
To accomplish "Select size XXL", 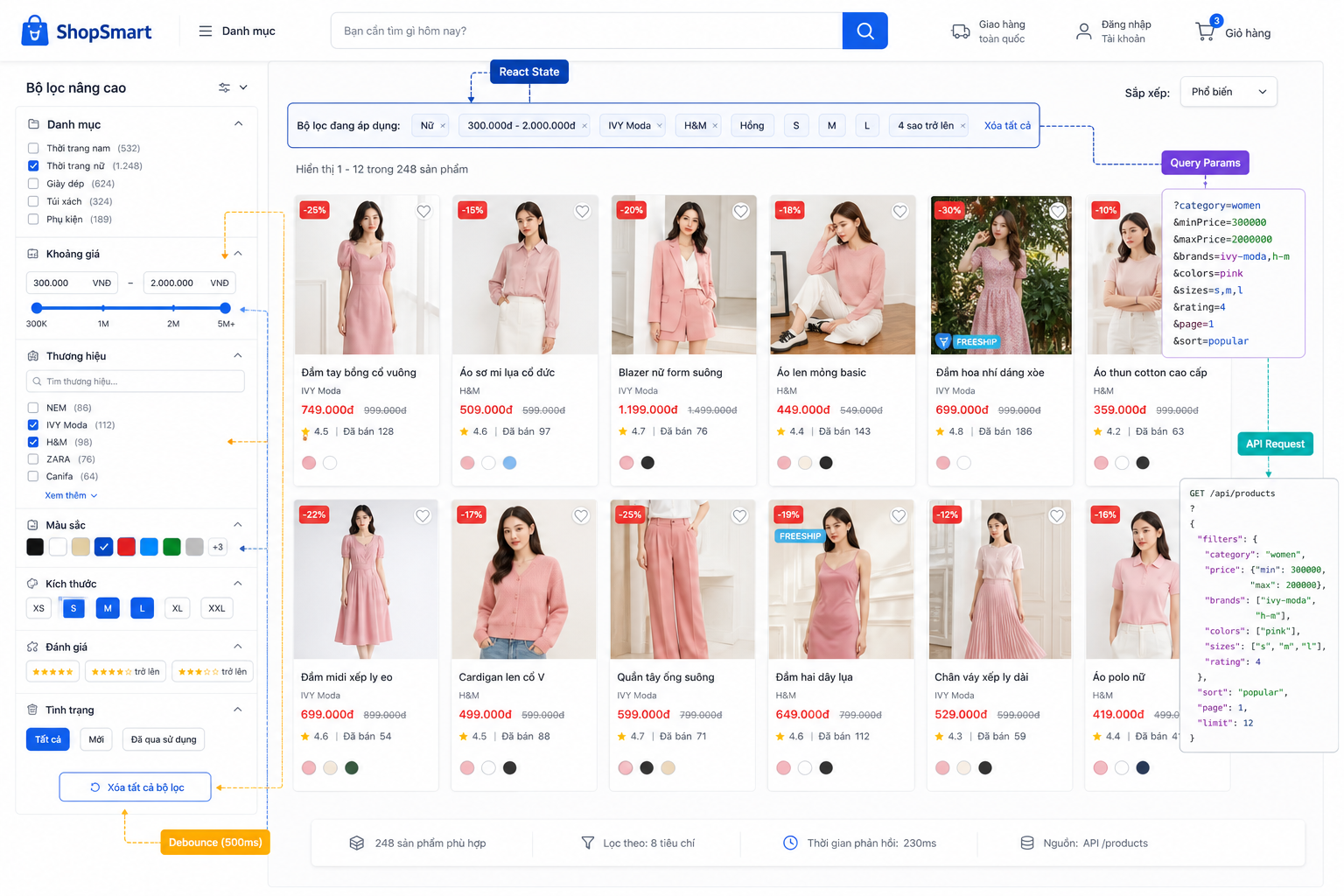I will click(x=216, y=608).
